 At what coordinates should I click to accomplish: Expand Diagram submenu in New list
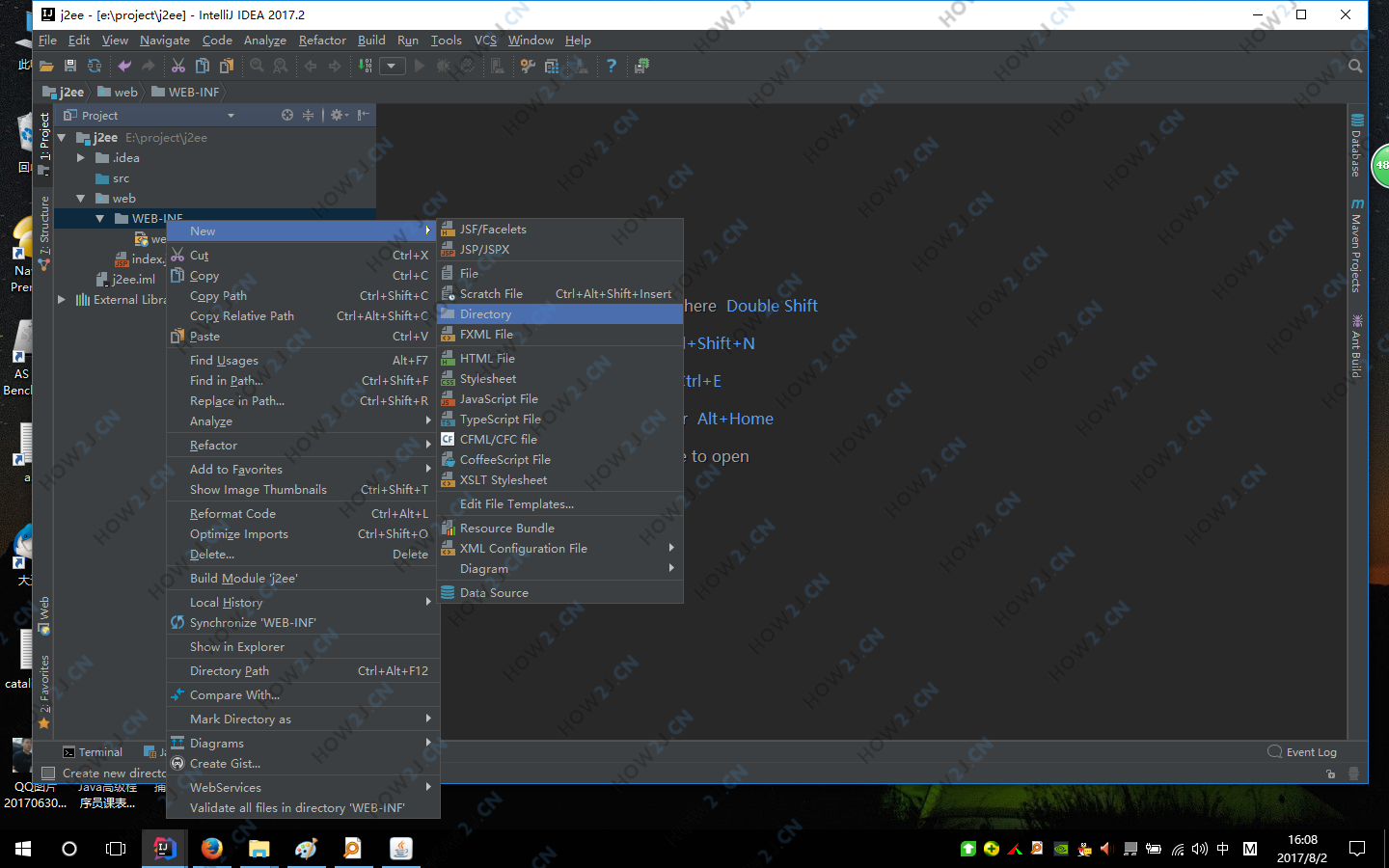[x=560, y=569]
